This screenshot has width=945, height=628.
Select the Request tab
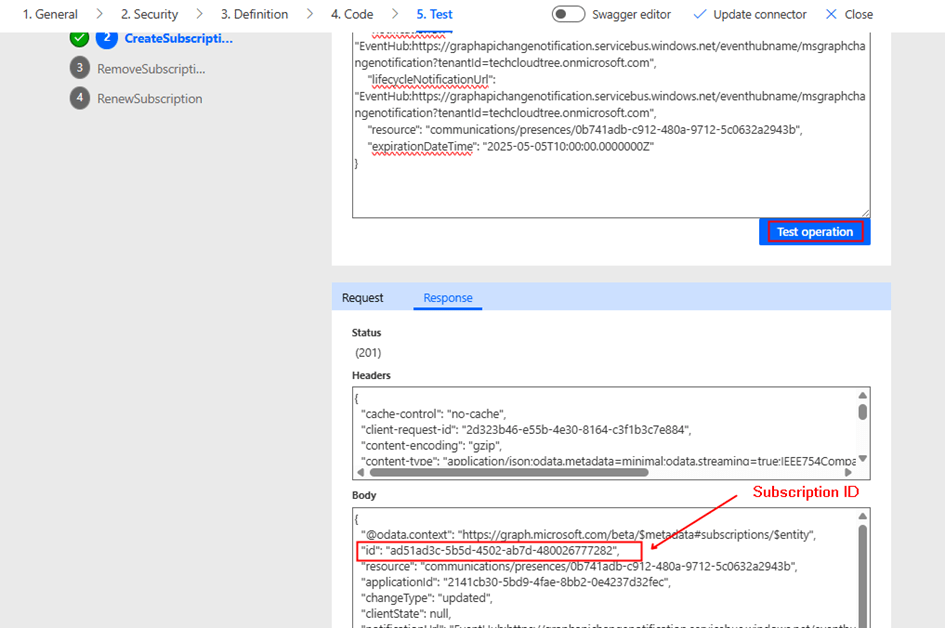pyautogui.click(x=362, y=297)
